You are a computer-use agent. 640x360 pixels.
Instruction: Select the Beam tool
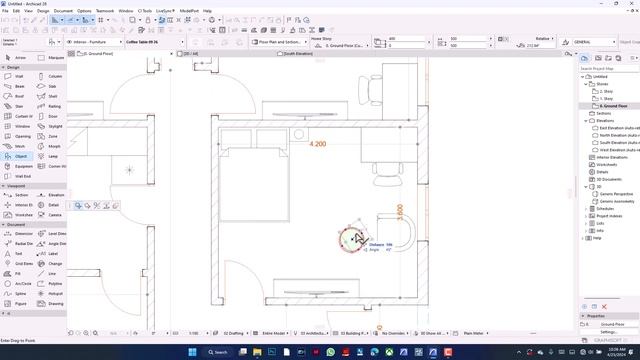(16, 86)
